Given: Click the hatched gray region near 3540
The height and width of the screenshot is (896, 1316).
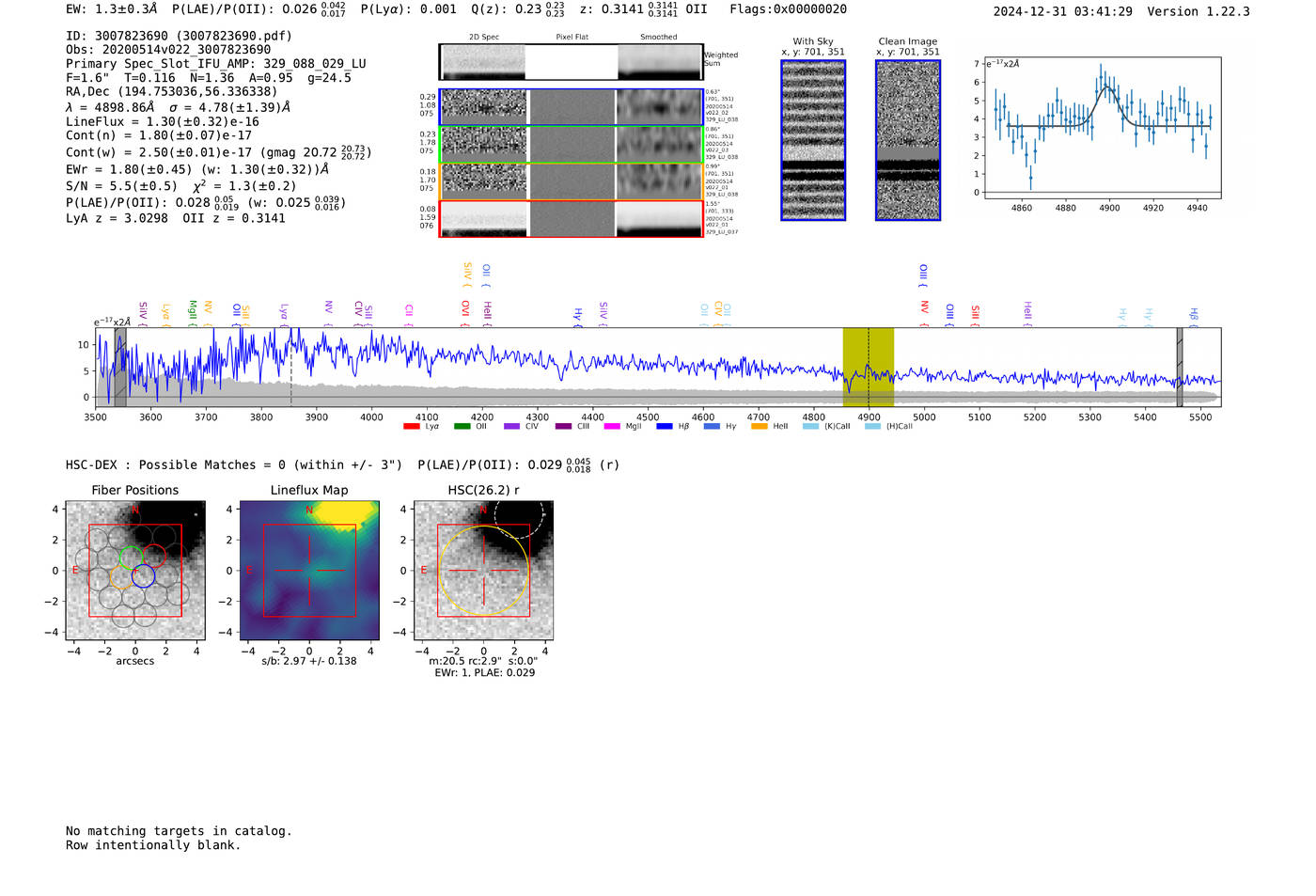Looking at the screenshot, I should pos(120,367).
